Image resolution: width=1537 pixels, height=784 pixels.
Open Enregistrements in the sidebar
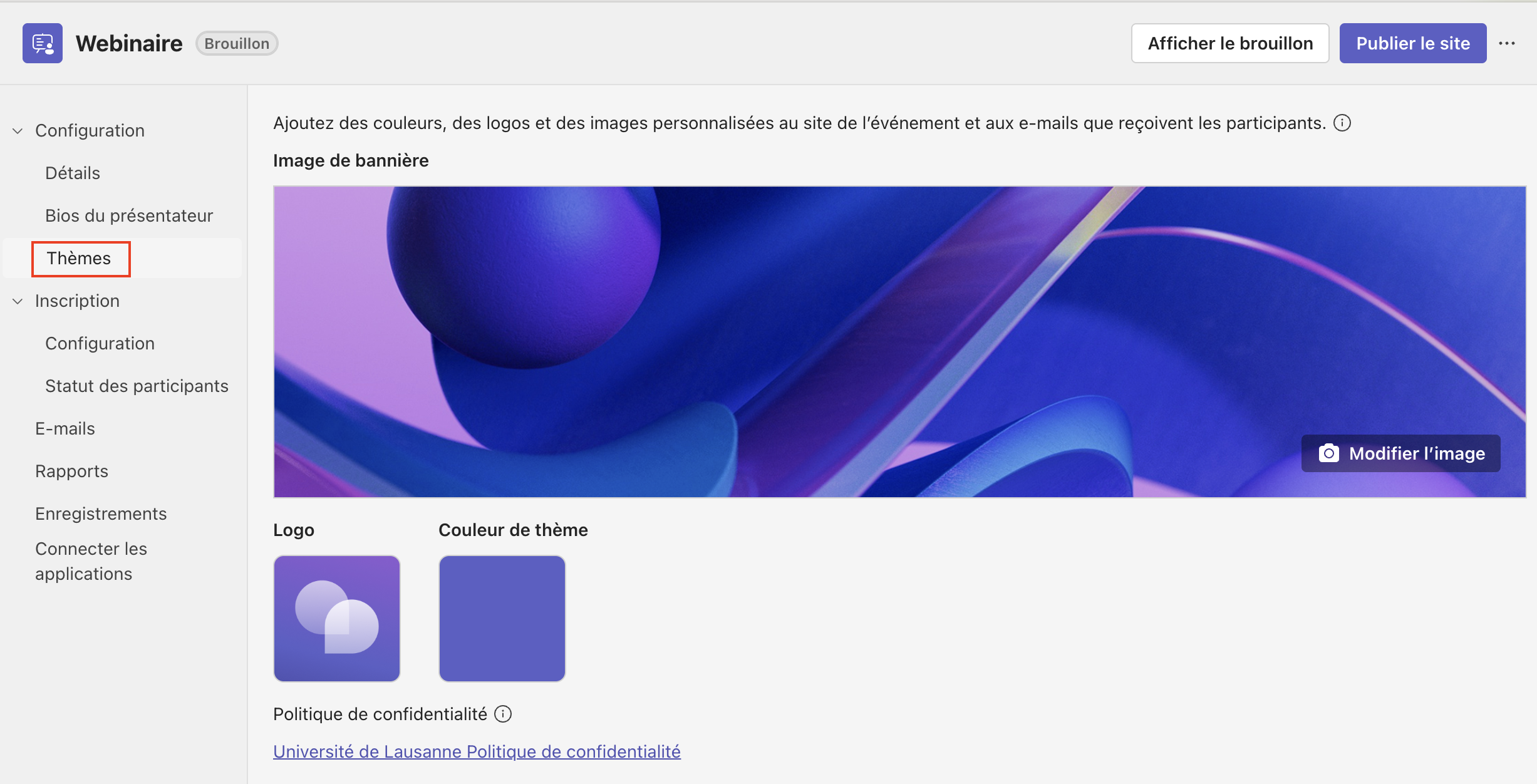tap(101, 513)
